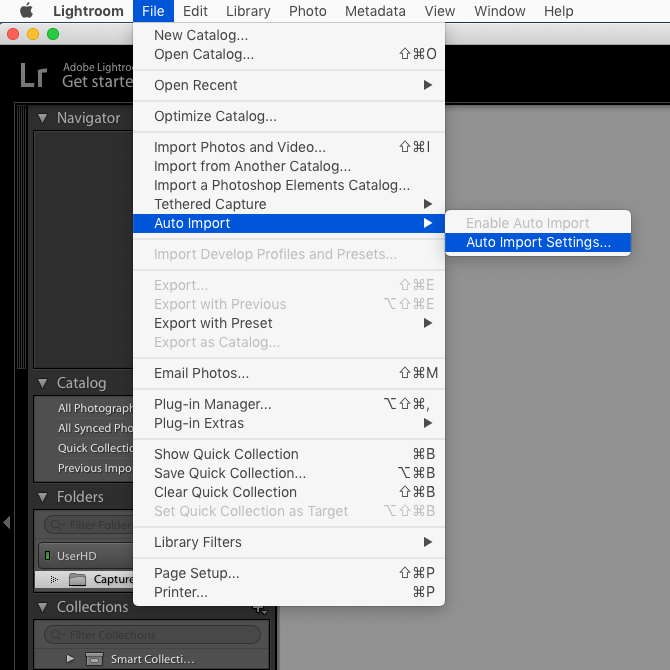Viewport: 670px width, 670px height.
Task: Open the Metadata menu in menu bar
Action: 375,11
